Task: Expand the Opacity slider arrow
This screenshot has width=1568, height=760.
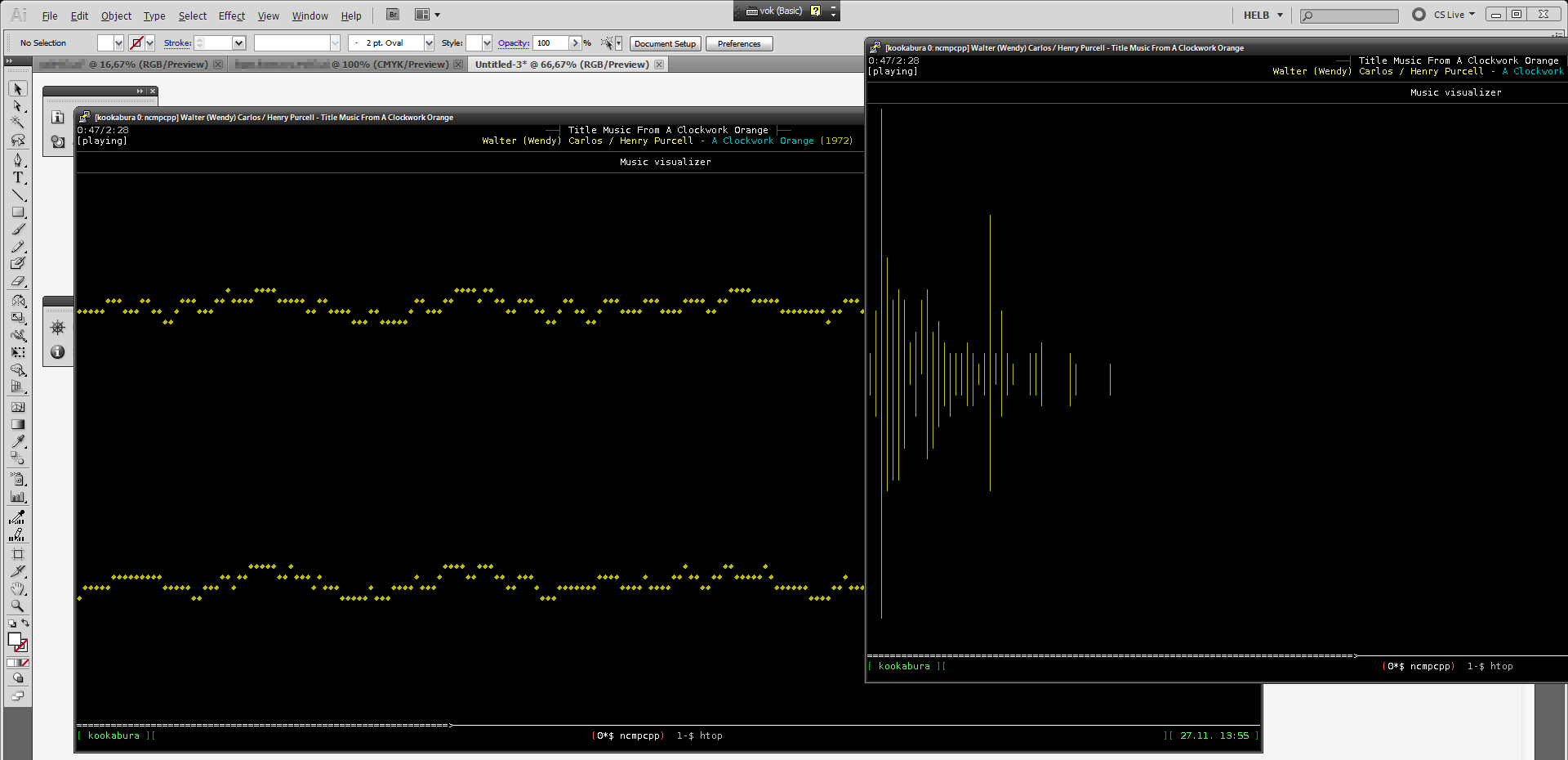Action: pyautogui.click(x=575, y=43)
